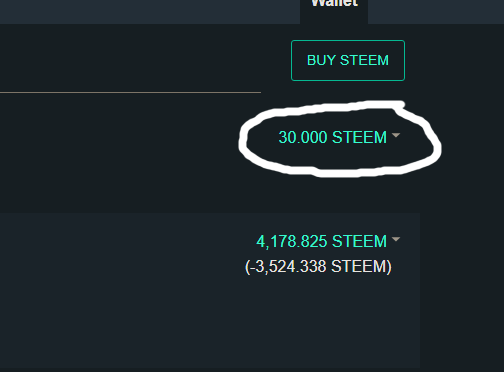Click the top navigation bar left of Wallet
This screenshot has height=372, width=504.
(x=150, y=12)
